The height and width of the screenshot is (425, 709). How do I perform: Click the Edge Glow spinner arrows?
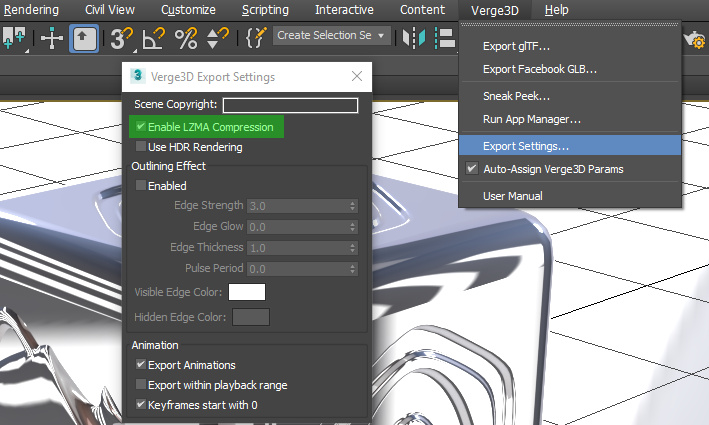coord(353,227)
